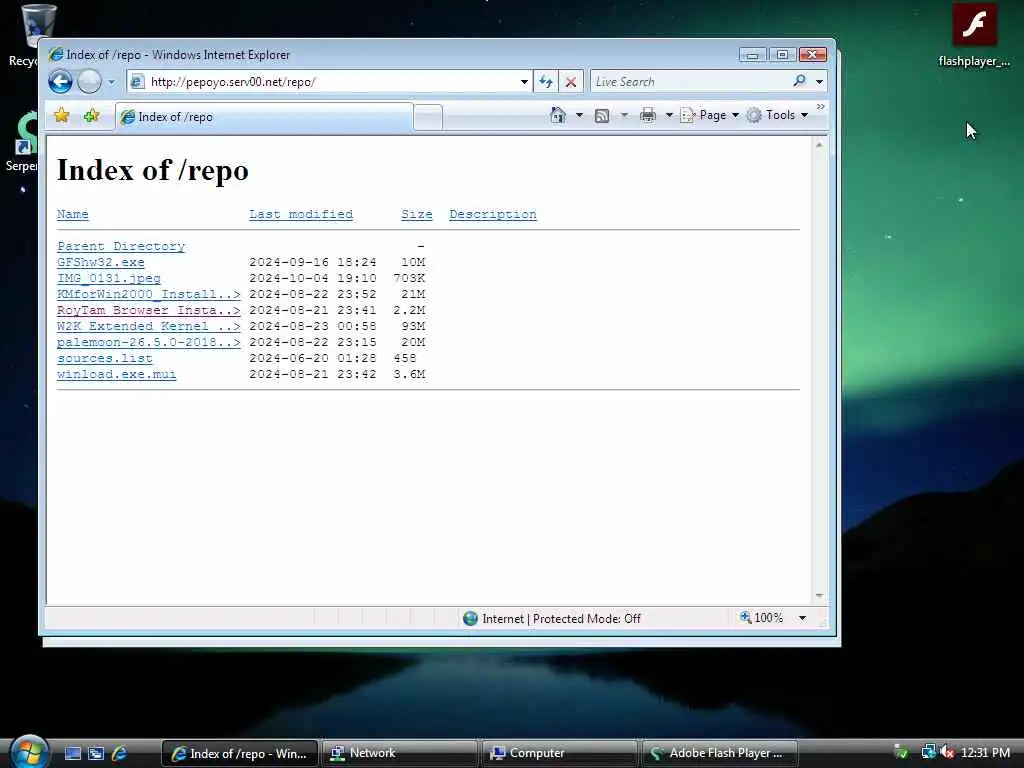The height and width of the screenshot is (768, 1024).
Task: Open the Parent Directory link
Action: (121, 246)
